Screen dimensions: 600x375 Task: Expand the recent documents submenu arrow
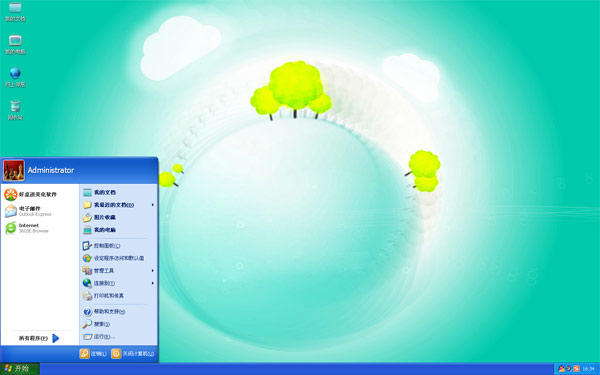pyautogui.click(x=152, y=205)
